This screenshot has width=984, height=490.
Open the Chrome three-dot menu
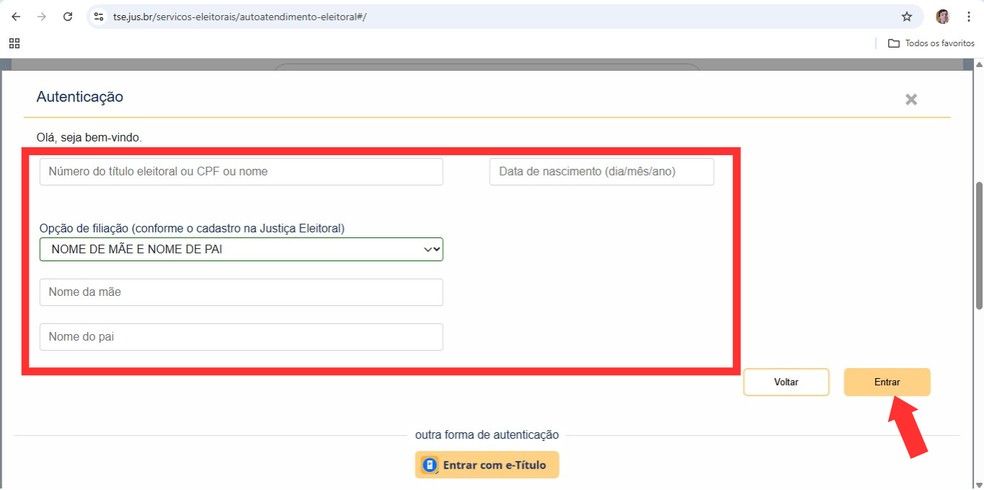[x=969, y=17]
